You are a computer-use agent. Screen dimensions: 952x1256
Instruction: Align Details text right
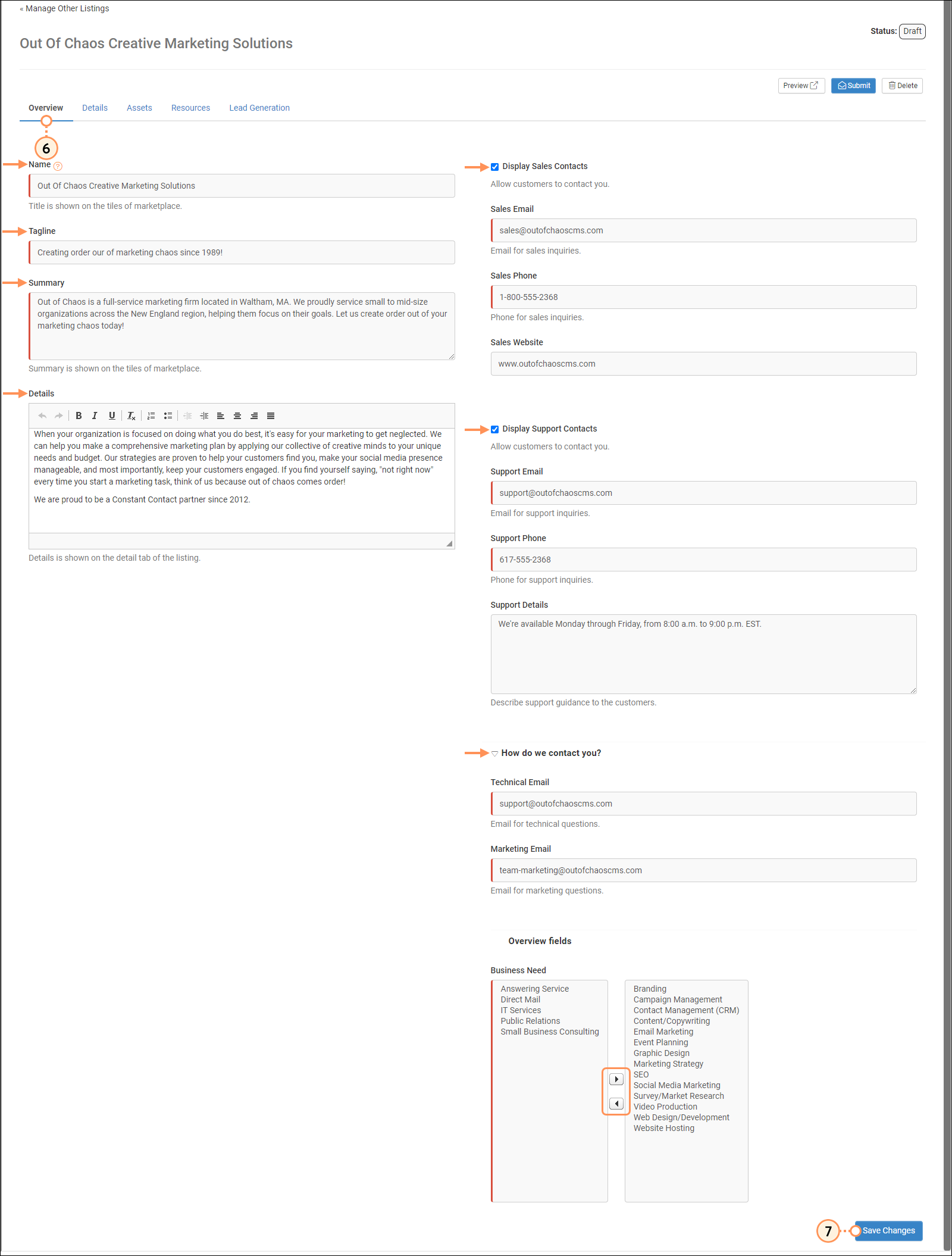pyautogui.click(x=254, y=416)
